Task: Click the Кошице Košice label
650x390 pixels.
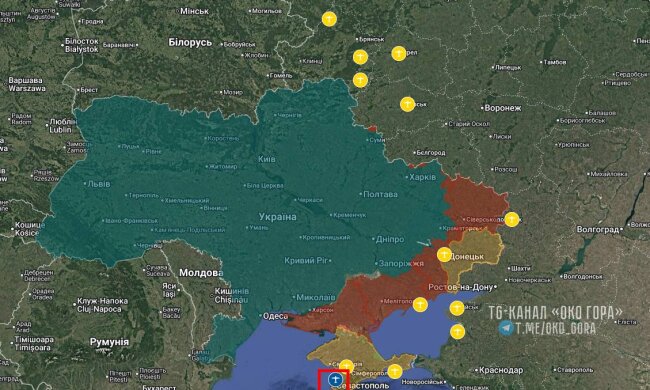Action: click(x=29, y=229)
